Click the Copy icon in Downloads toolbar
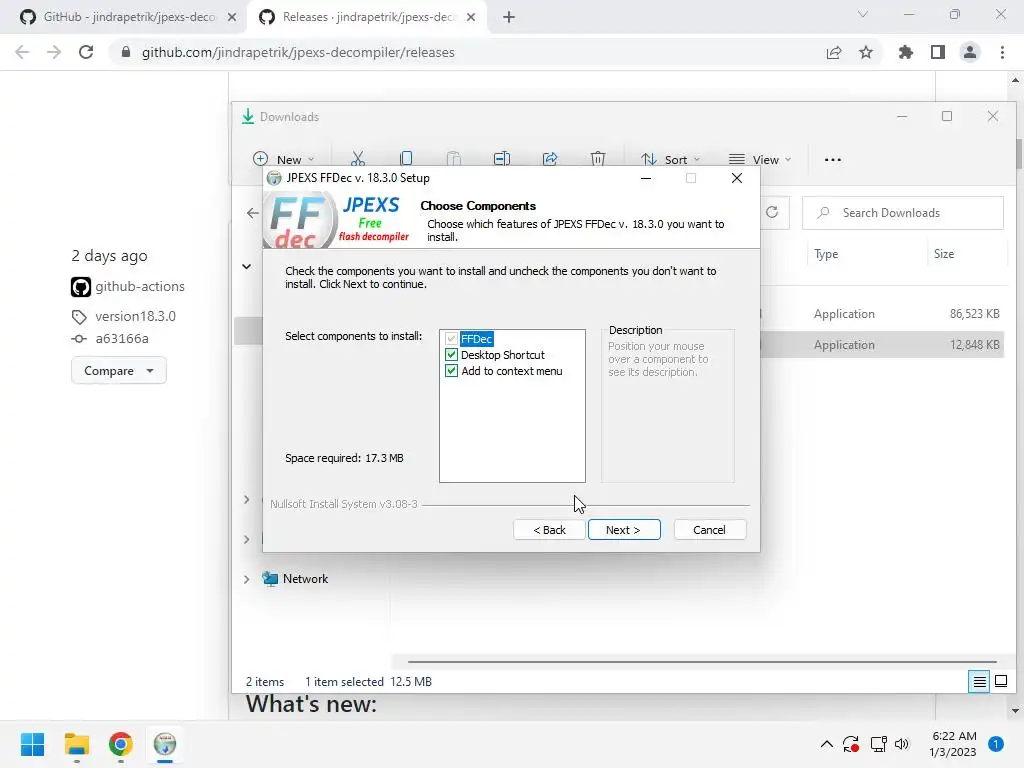This screenshot has width=1024, height=768. coord(406,159)
